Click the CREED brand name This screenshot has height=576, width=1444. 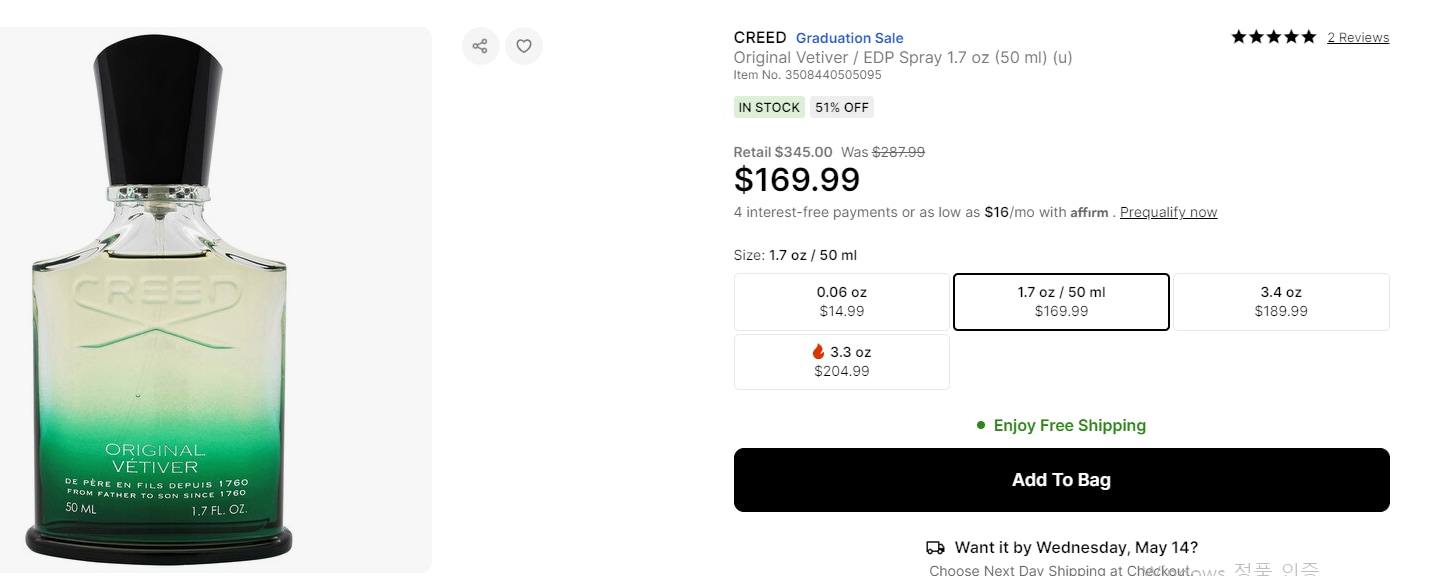760,38
